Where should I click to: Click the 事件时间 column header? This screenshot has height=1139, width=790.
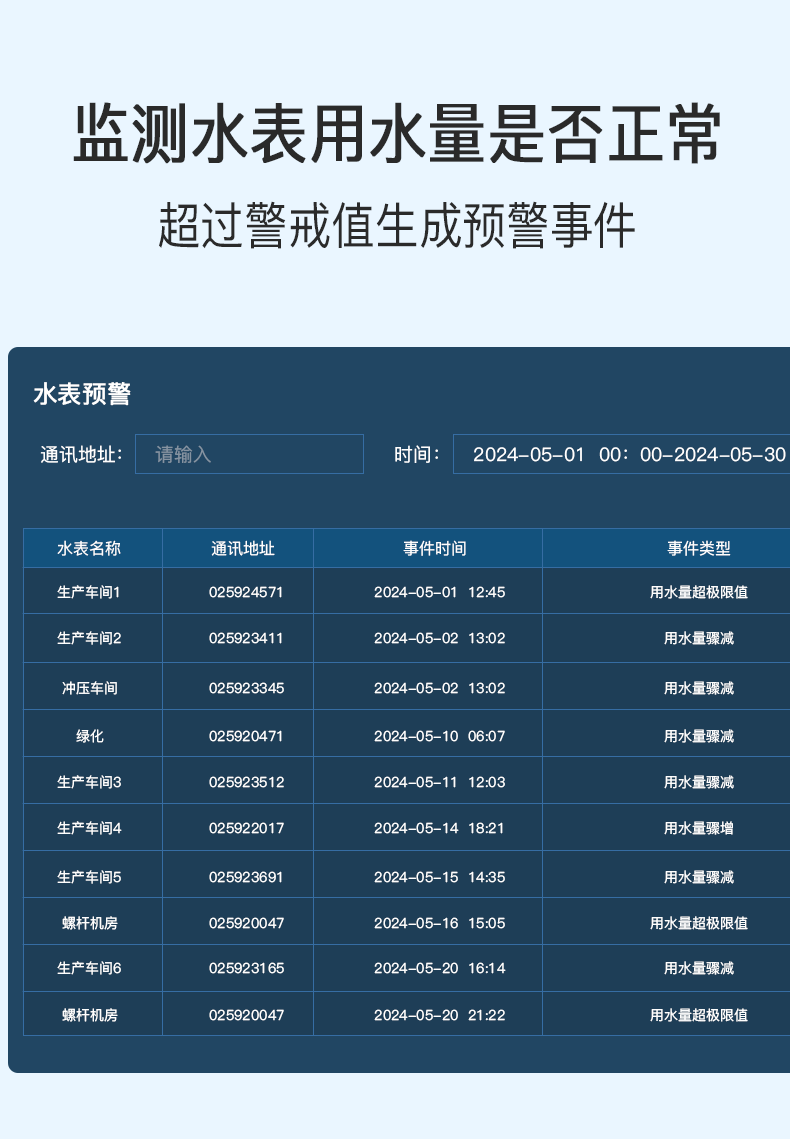coord(434,548)
